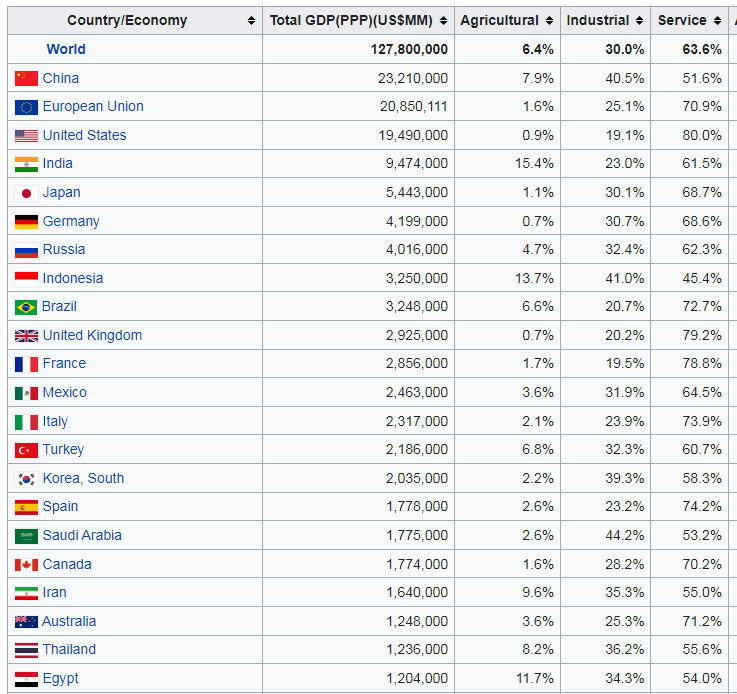Click the Italy flag icon
The image size is (737, 694).
[x=26, y=422]
